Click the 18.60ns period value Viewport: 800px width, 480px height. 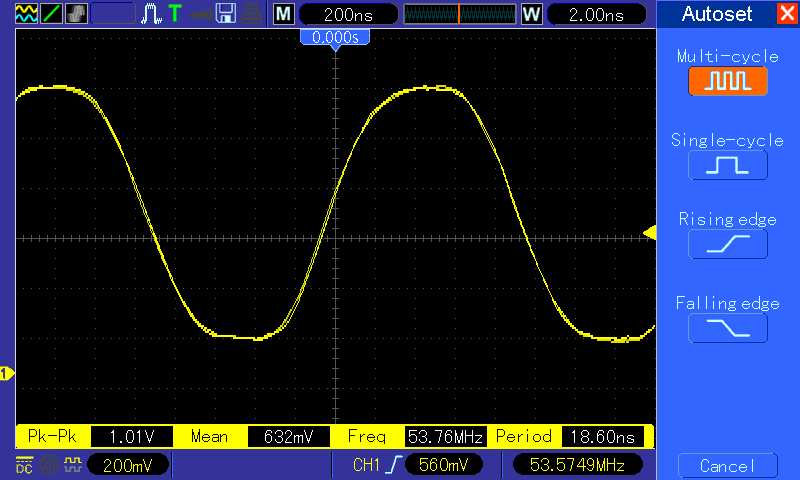point(603,437)
